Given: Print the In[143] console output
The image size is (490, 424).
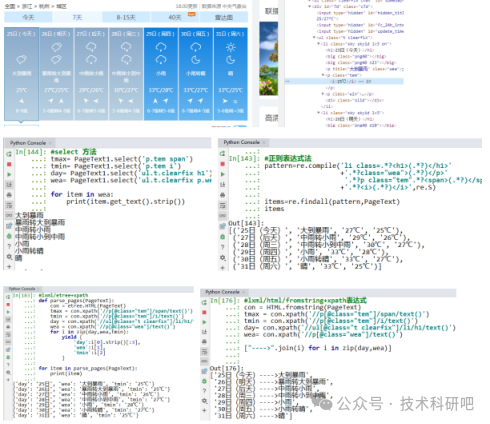Looking at the screenshot, I should [x=222, y=195].
